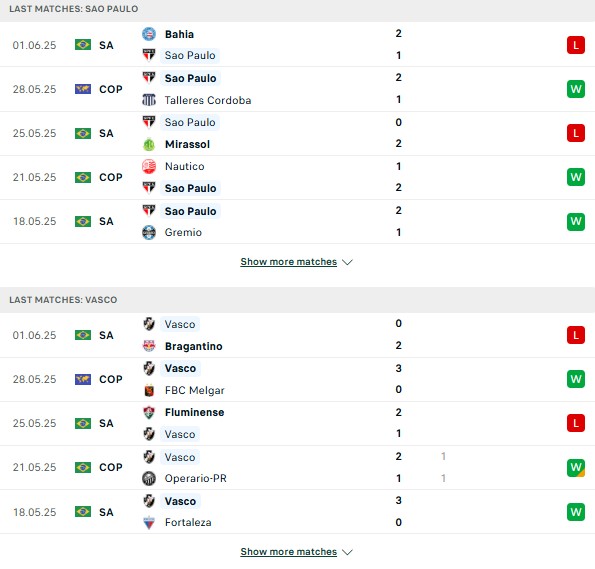The height and width of the screenshot is (569, 595).
Task: Open the green W badge for Vasco–Operario-PR match
Action: pyautogui.click(x=576, y=468)
